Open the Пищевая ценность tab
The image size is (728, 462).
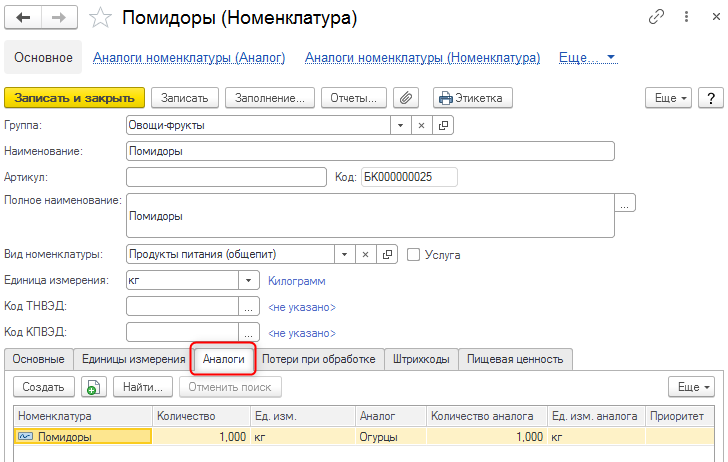(x=515, y=359)
